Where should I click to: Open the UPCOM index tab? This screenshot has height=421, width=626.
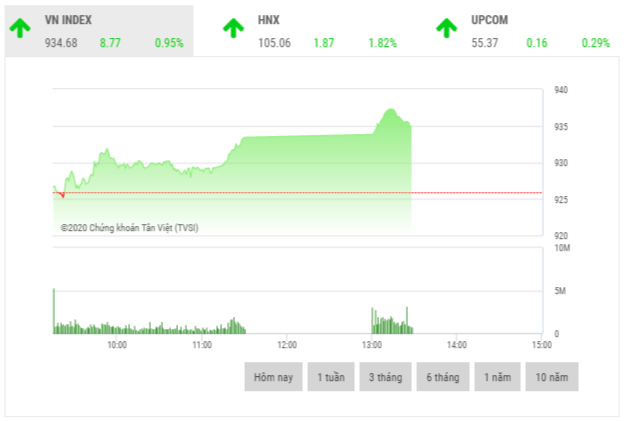525,30
